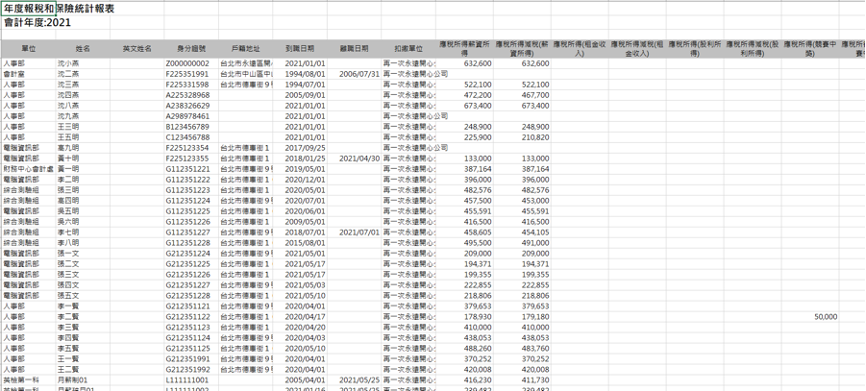
Task: Click the ID cell Z000000002
Action: (191, 64)
